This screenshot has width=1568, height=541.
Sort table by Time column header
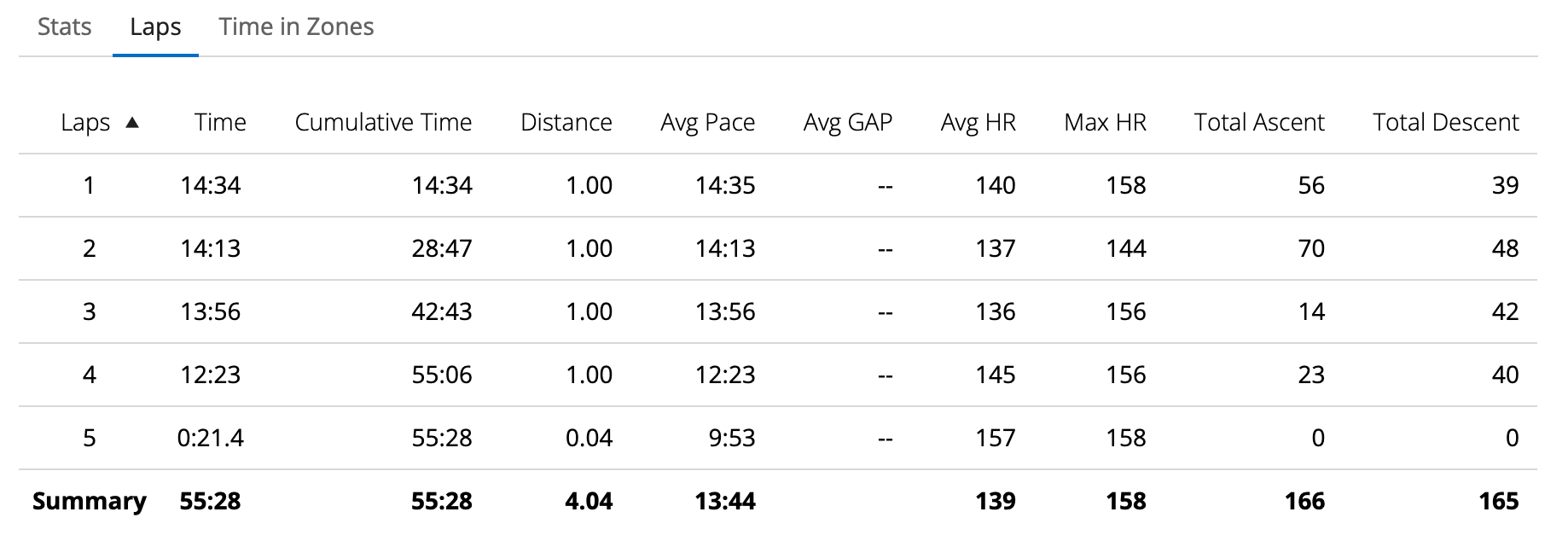220,123
